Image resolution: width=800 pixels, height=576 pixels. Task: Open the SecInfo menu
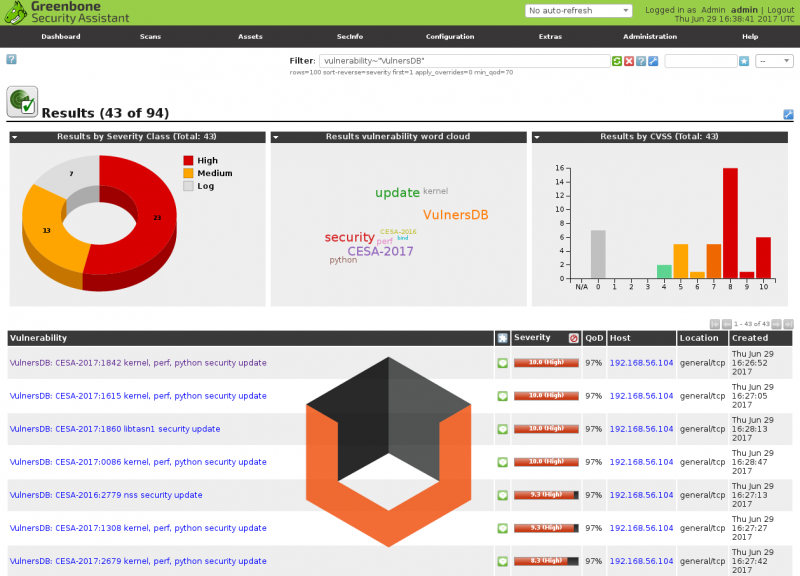[350, 36]
